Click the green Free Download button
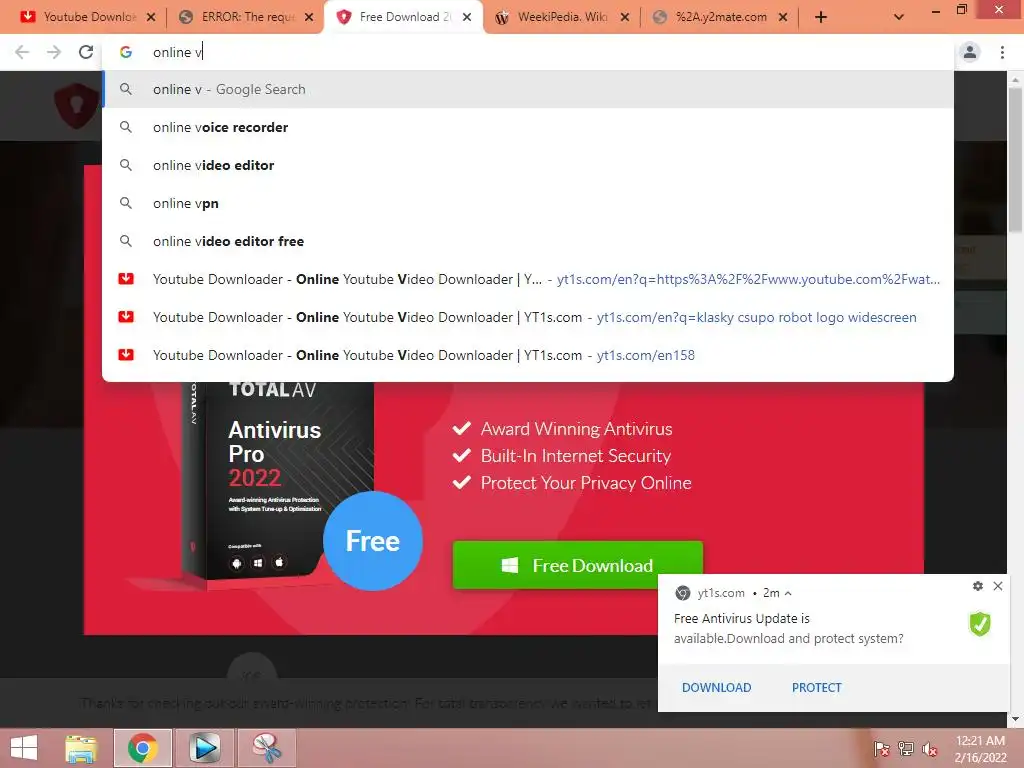This screenshot has height=768, width=1024. click(x=577, y=565)
